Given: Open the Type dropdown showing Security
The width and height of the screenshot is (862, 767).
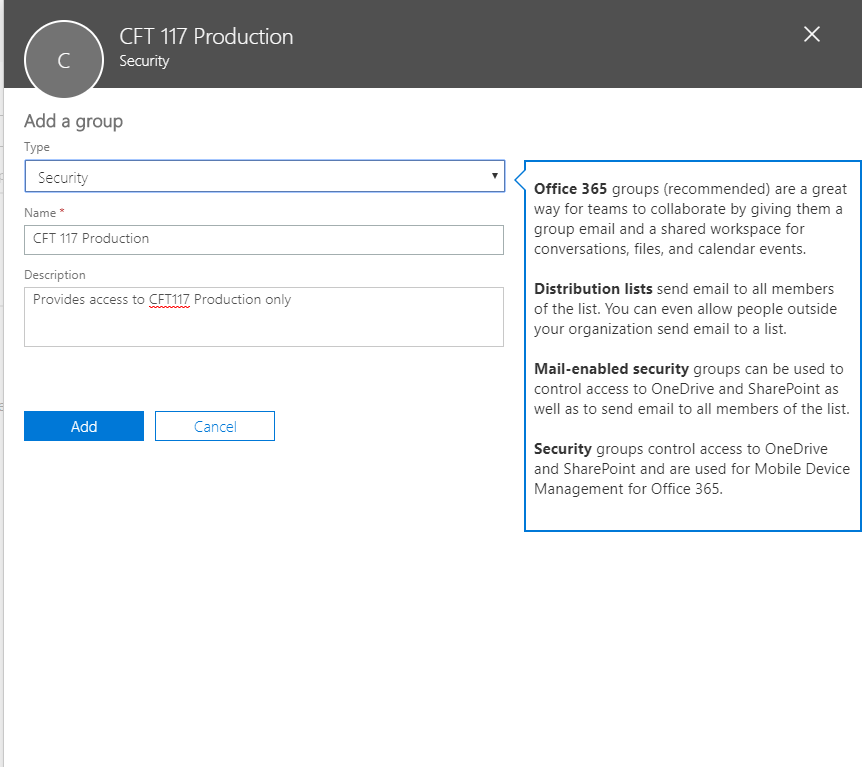Looking at the screenshot, I should click(x=264, y=176).
